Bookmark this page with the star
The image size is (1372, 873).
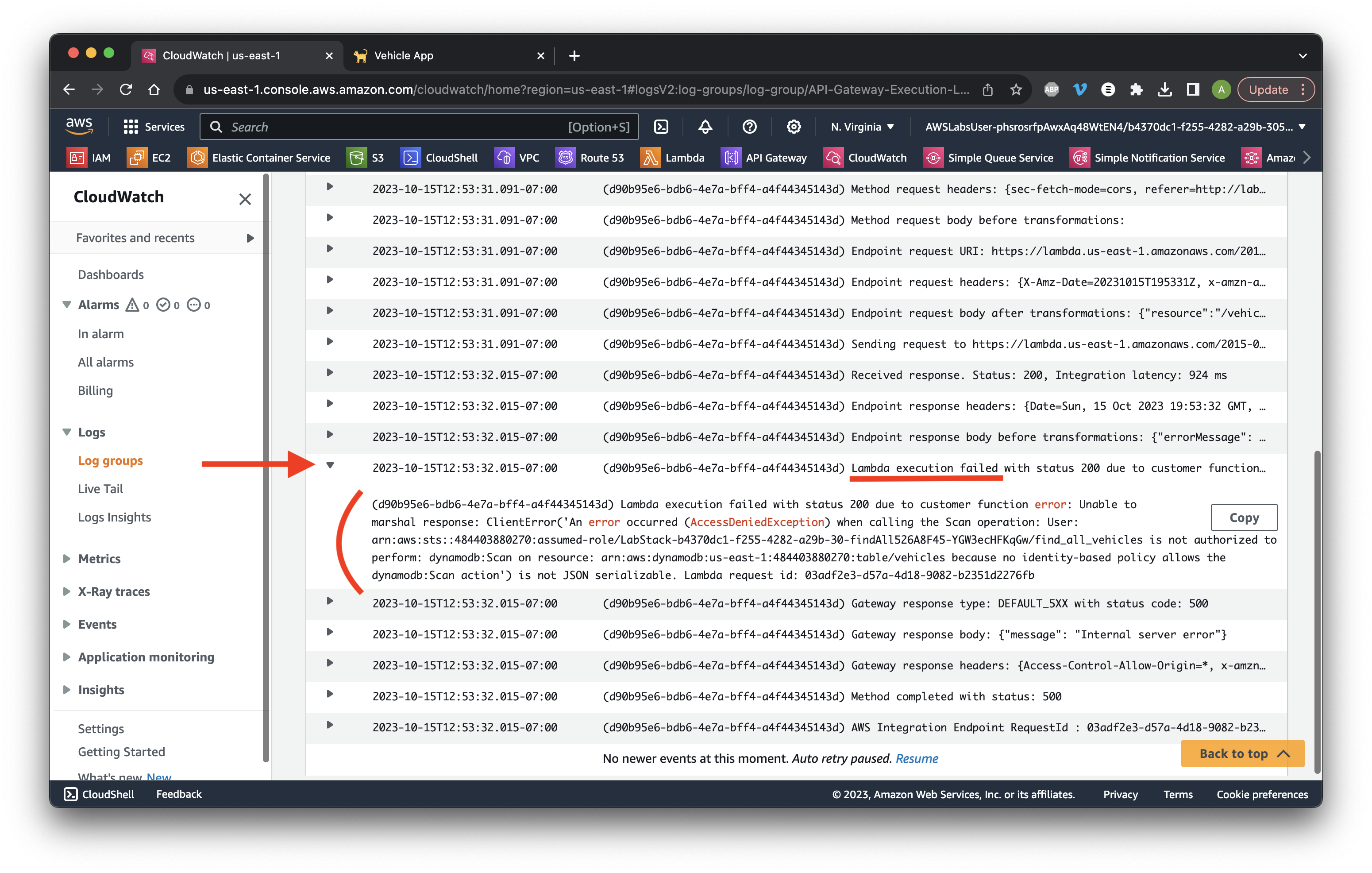pyautogui.click(x=1016, y=89)
